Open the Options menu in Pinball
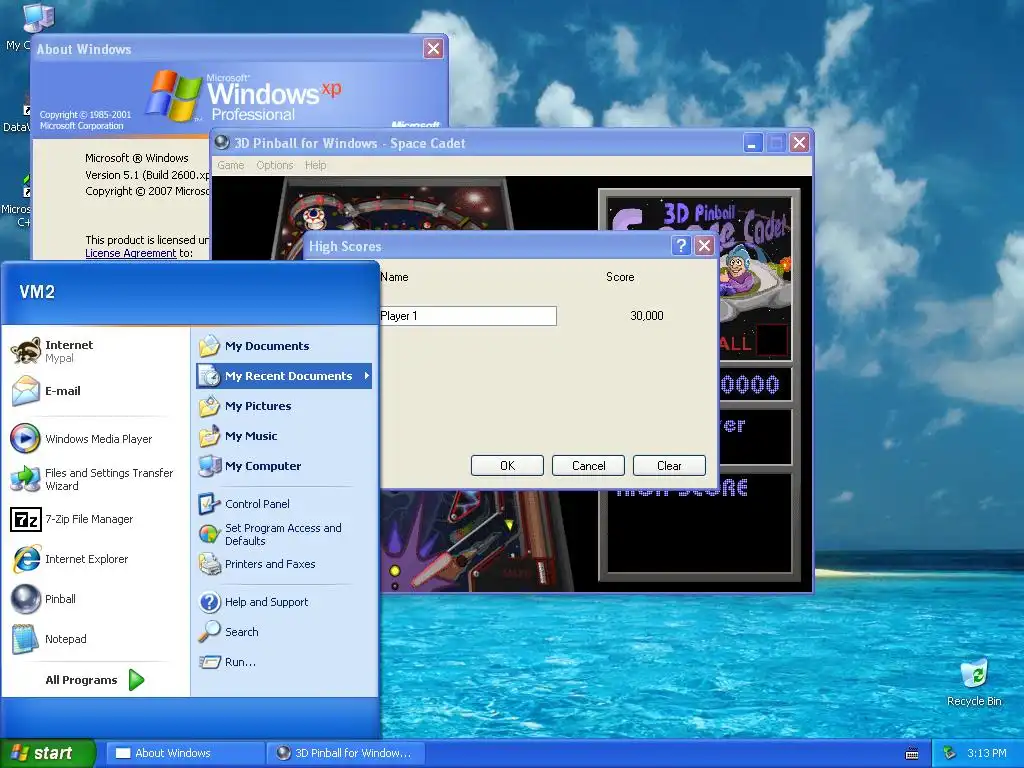Viewport: 1024px width, 768px height. point(274,165)
